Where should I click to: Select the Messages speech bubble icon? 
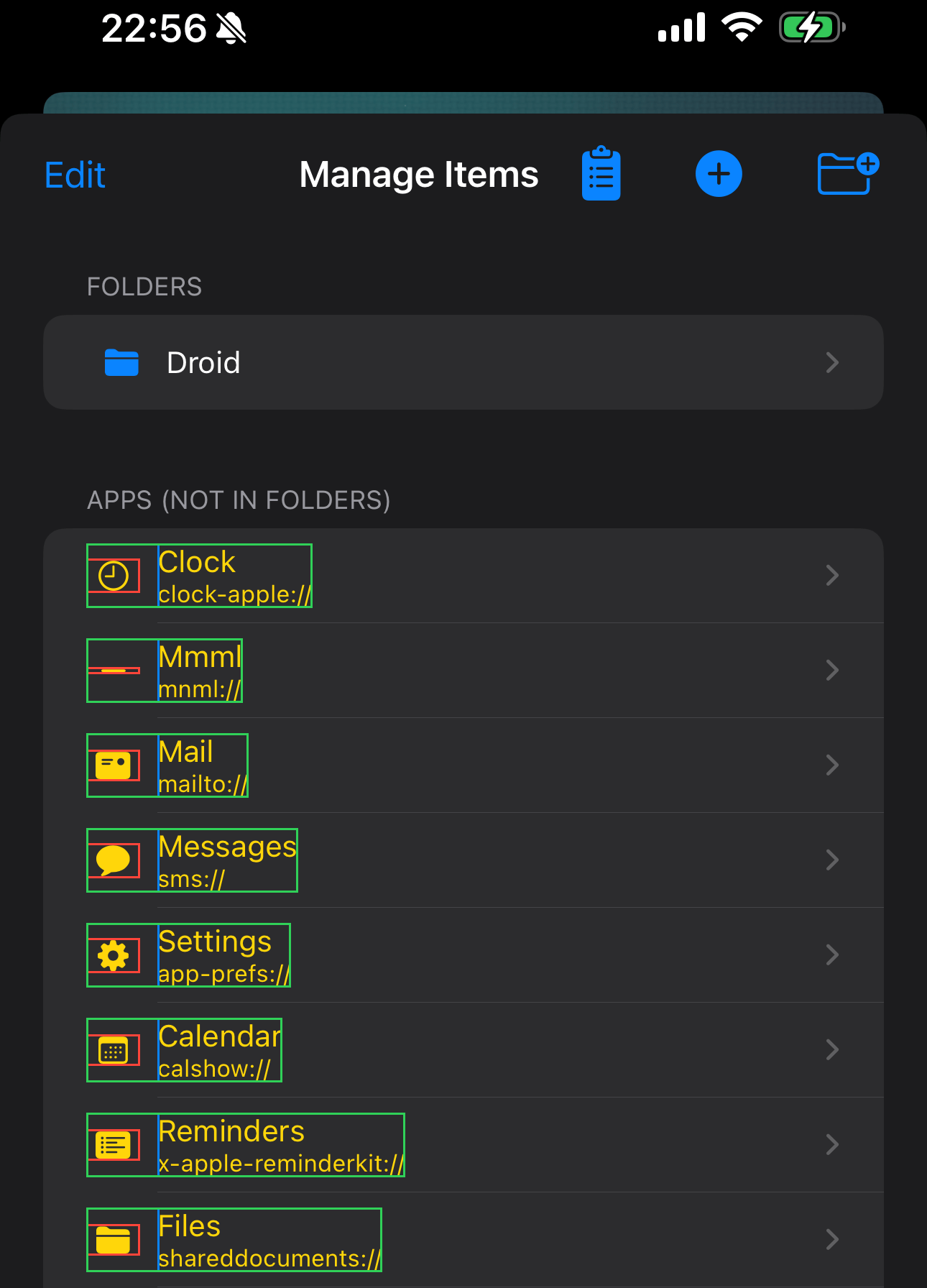click(x=114, y=860)
